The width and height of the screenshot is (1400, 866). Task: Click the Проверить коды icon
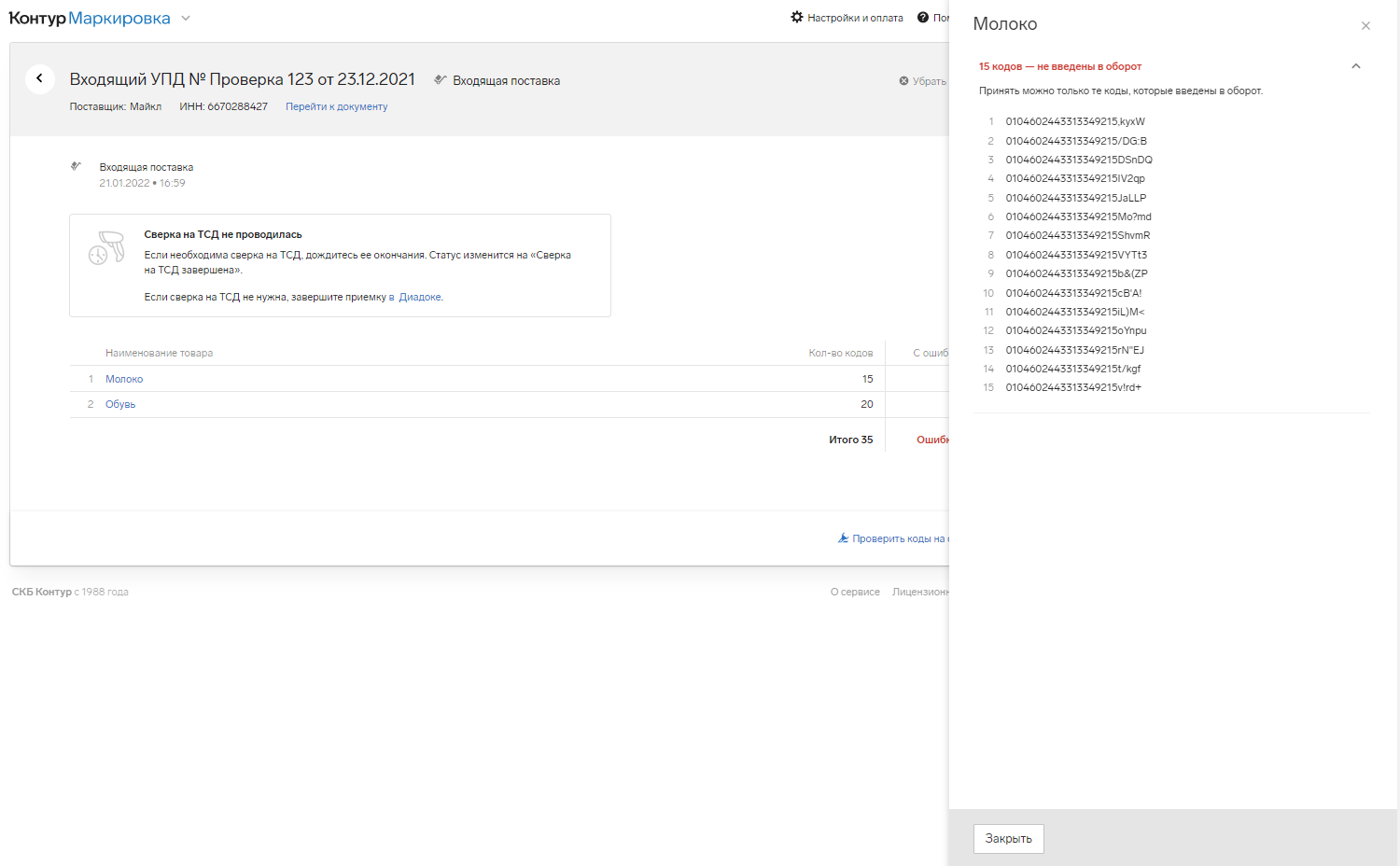coord(843,538)
